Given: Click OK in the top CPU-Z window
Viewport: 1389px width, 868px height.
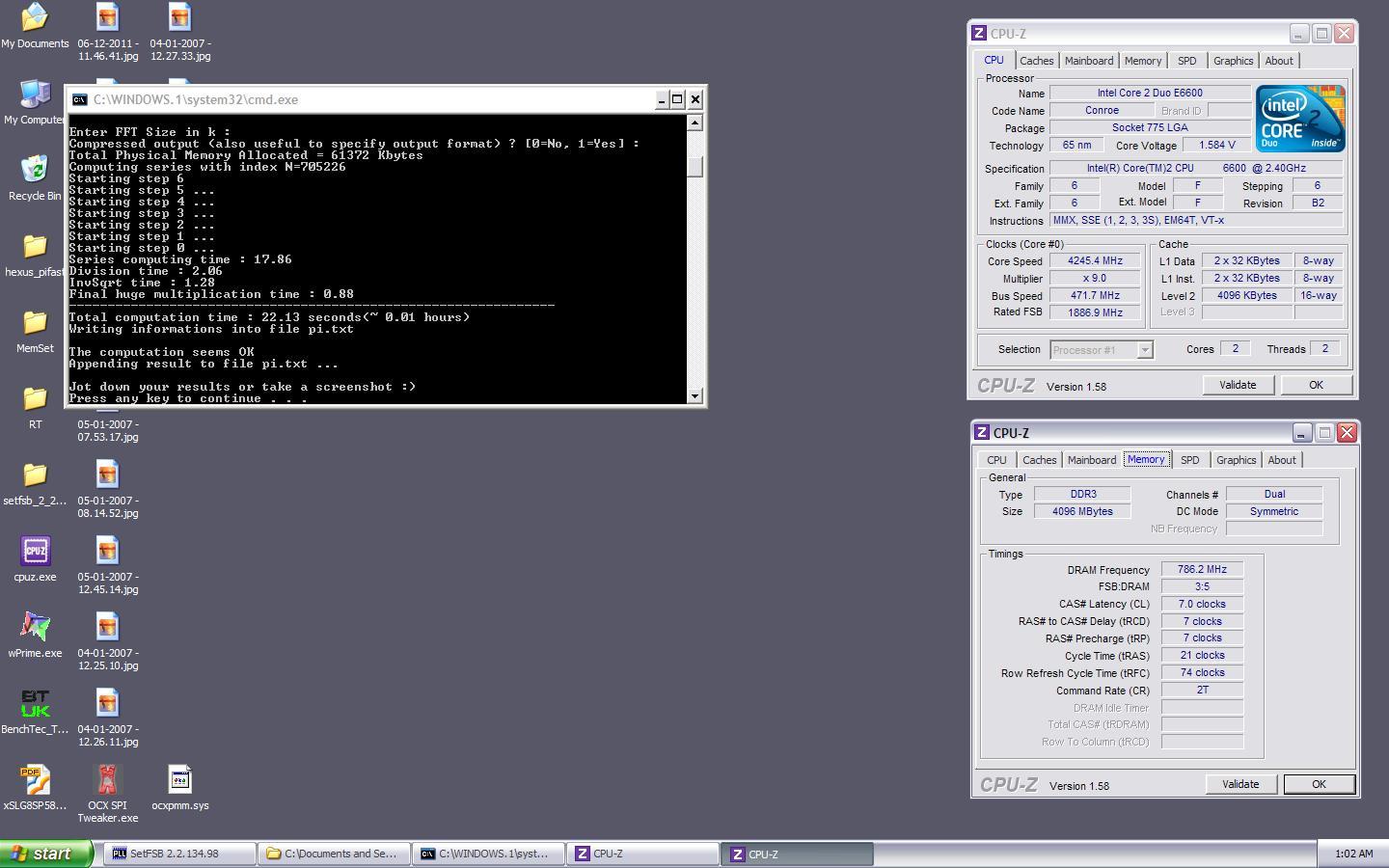Looking at the screenshot, I should (x=1316, y=385).
